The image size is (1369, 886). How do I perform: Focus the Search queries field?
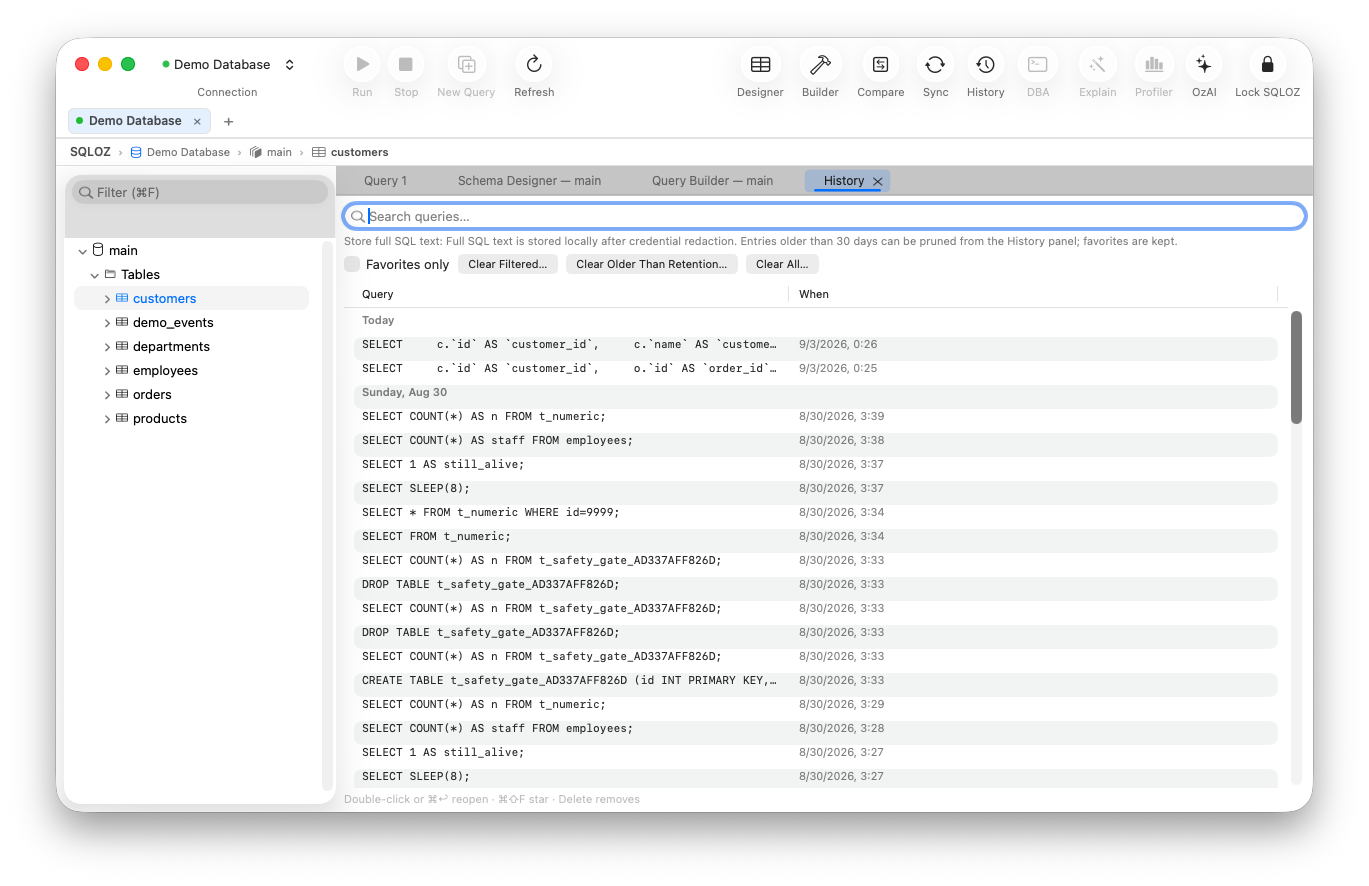pyautogui.click(x=825, y=216)
